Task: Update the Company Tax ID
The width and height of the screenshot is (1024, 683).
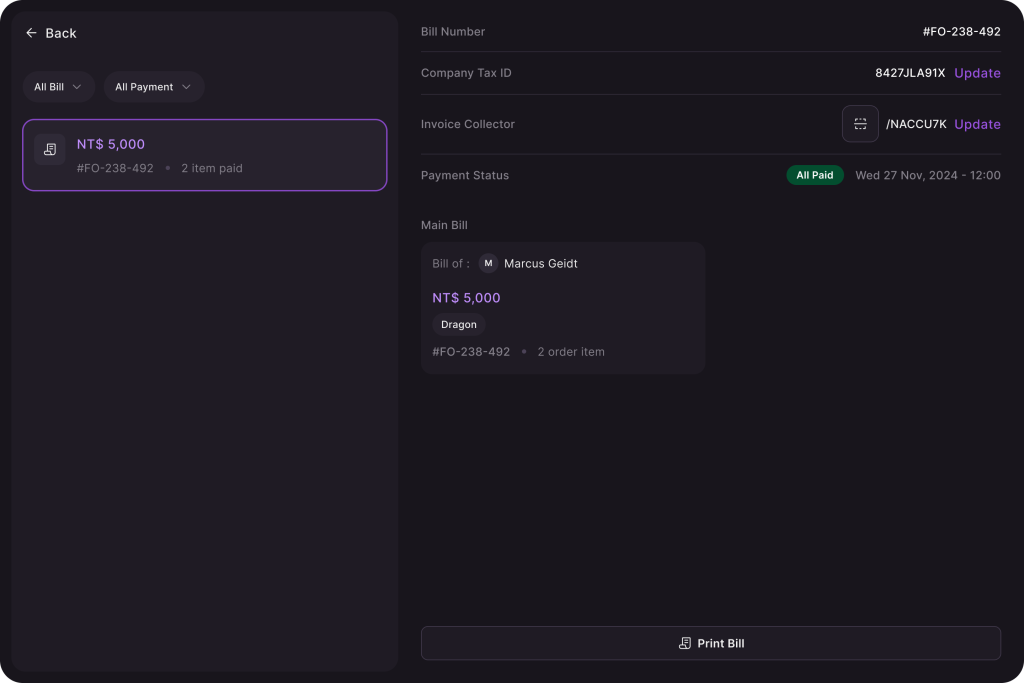Action: (x=977, y=73)
